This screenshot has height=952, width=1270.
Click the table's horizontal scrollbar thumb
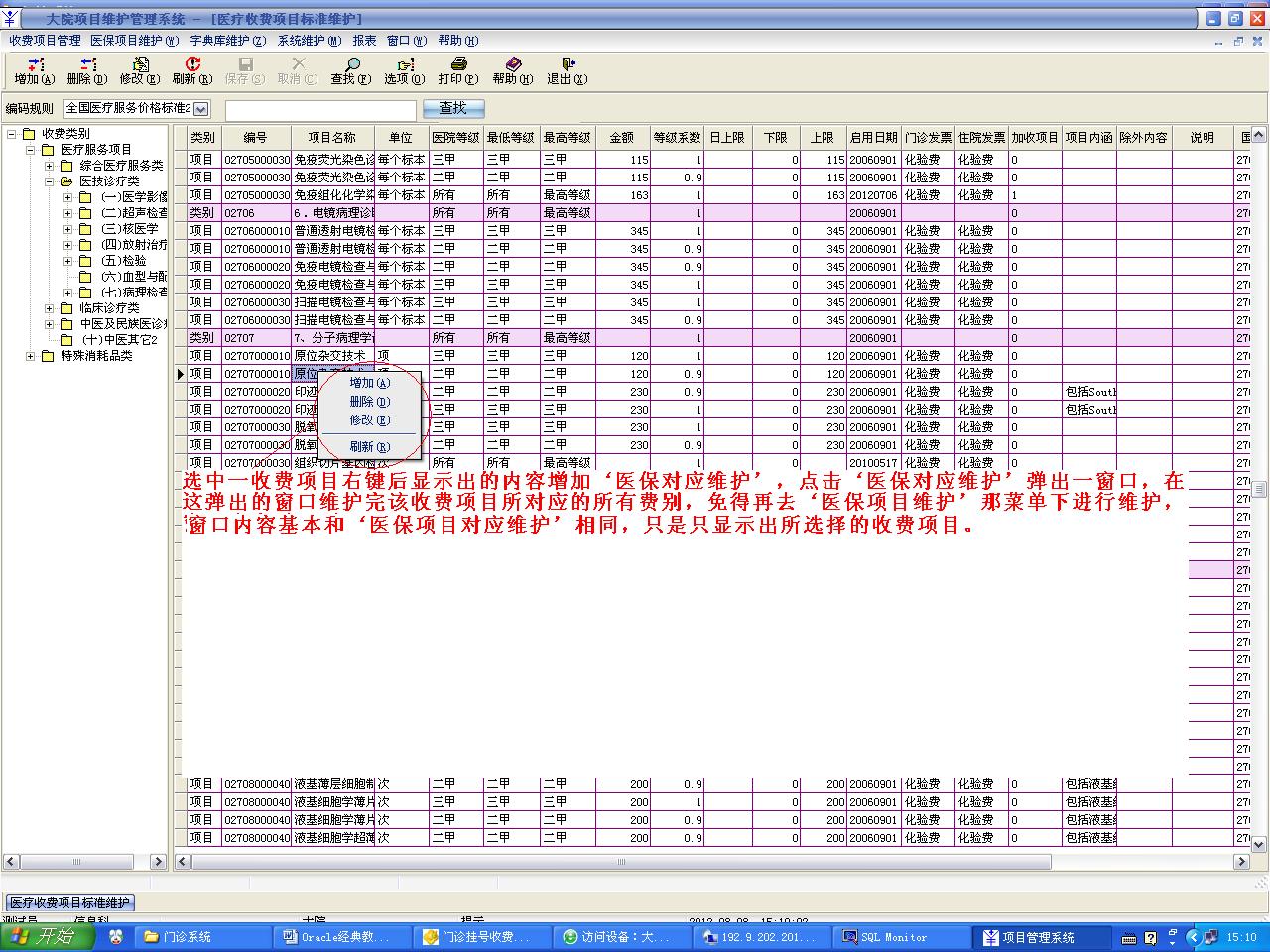point(620,862)
